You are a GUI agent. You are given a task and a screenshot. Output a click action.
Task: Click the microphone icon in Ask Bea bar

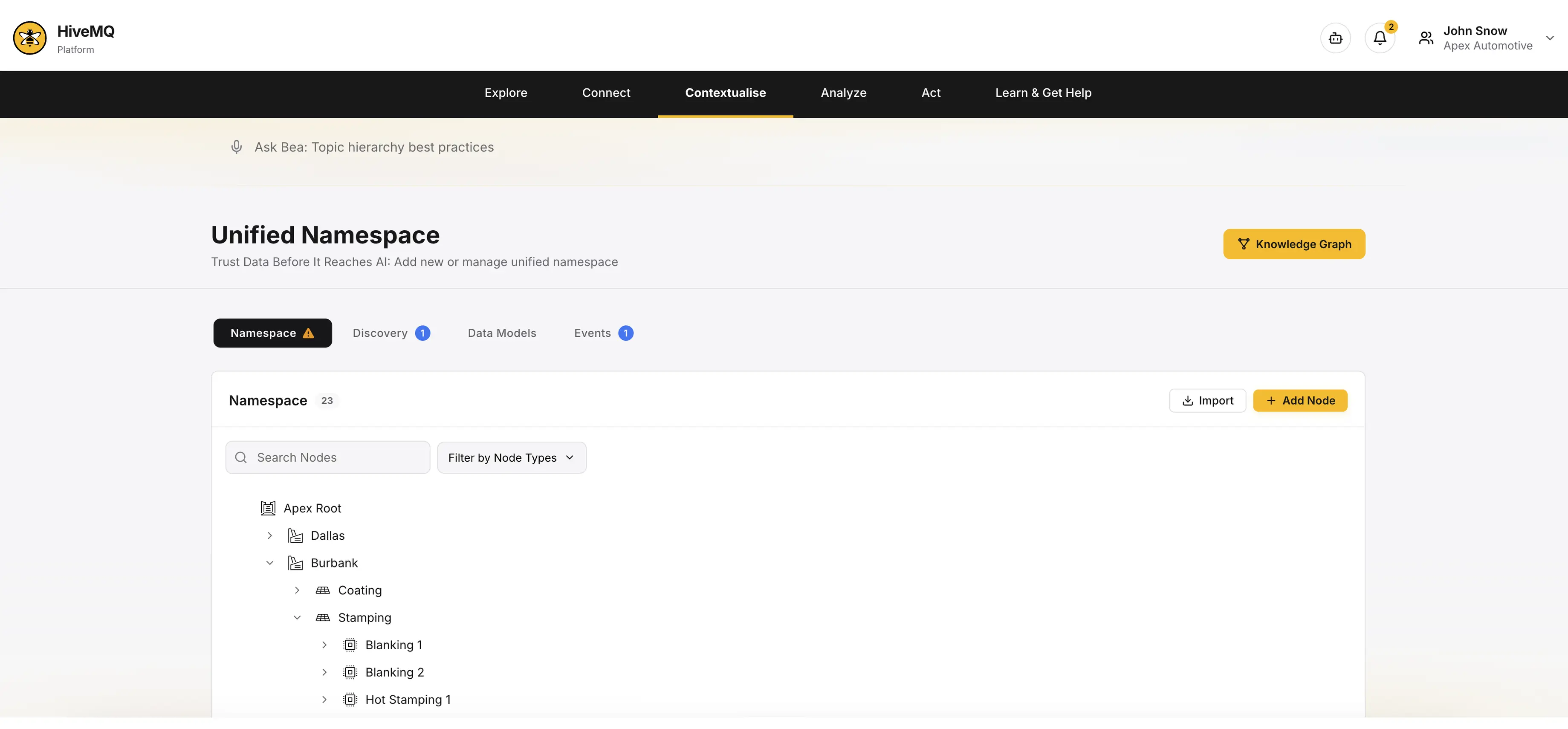(237, 147)
